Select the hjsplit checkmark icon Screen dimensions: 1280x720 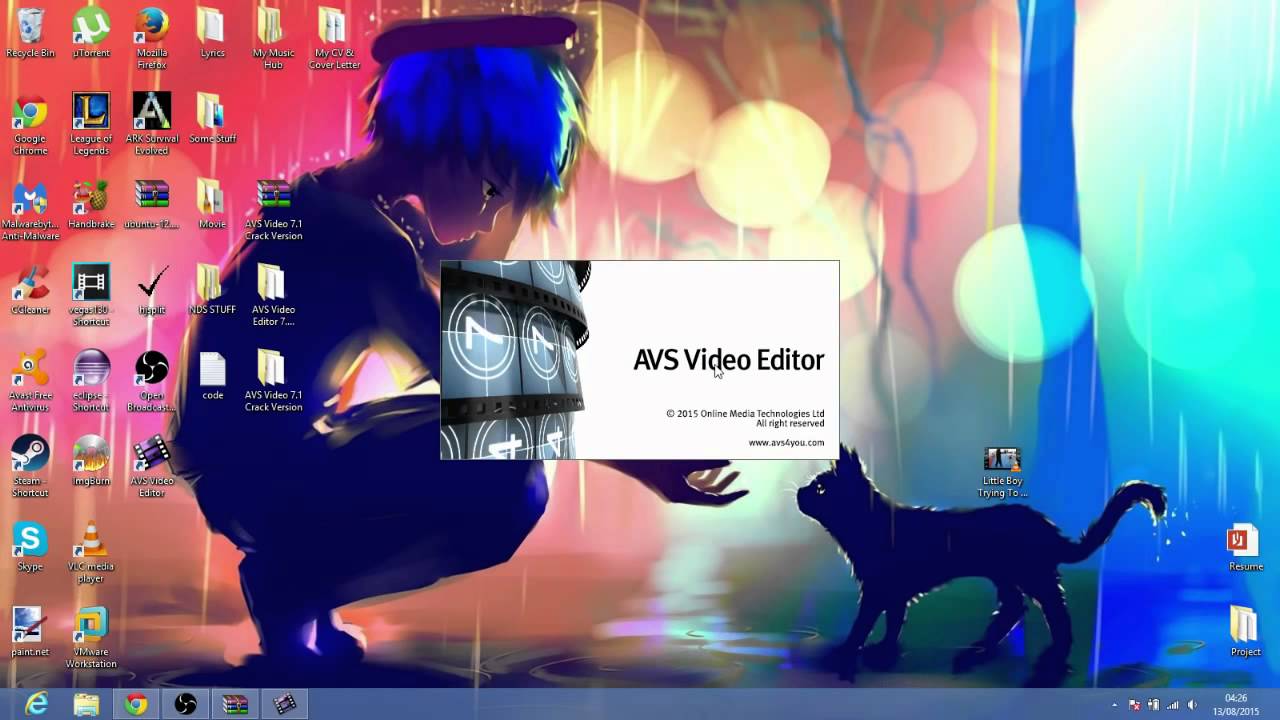pyautogui.click(x=152, y=291)
